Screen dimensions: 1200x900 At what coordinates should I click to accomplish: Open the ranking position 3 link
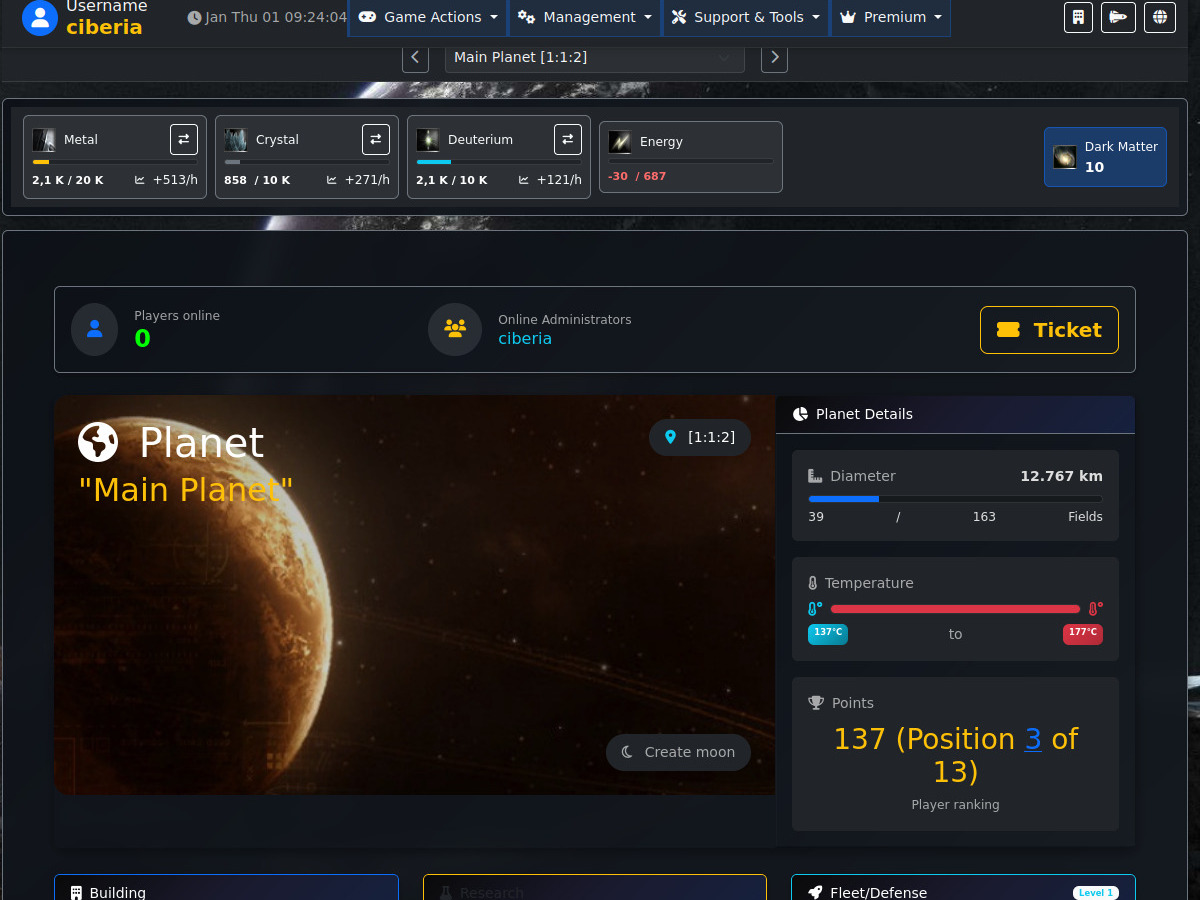tap(1033, 739)
